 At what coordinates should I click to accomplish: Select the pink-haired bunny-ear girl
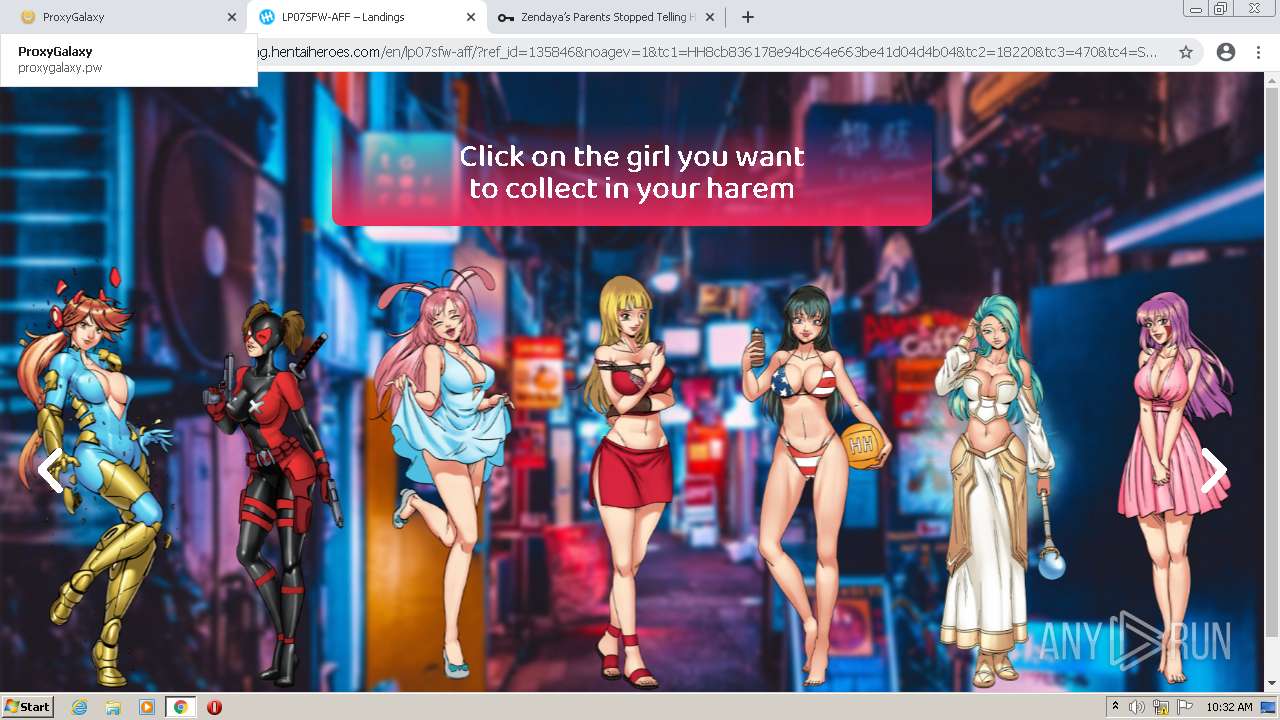click(445, 470)
